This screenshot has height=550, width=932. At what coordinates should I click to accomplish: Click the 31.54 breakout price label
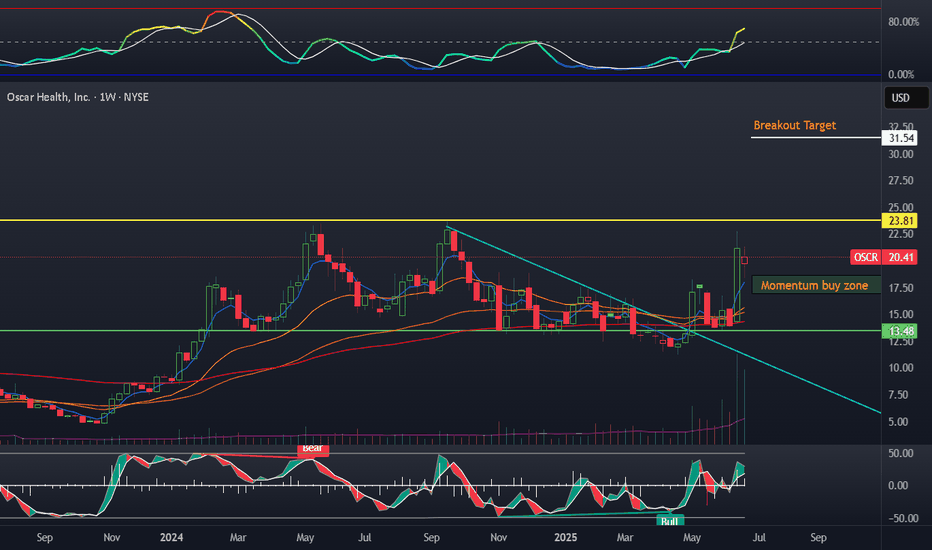coord(900,138)
